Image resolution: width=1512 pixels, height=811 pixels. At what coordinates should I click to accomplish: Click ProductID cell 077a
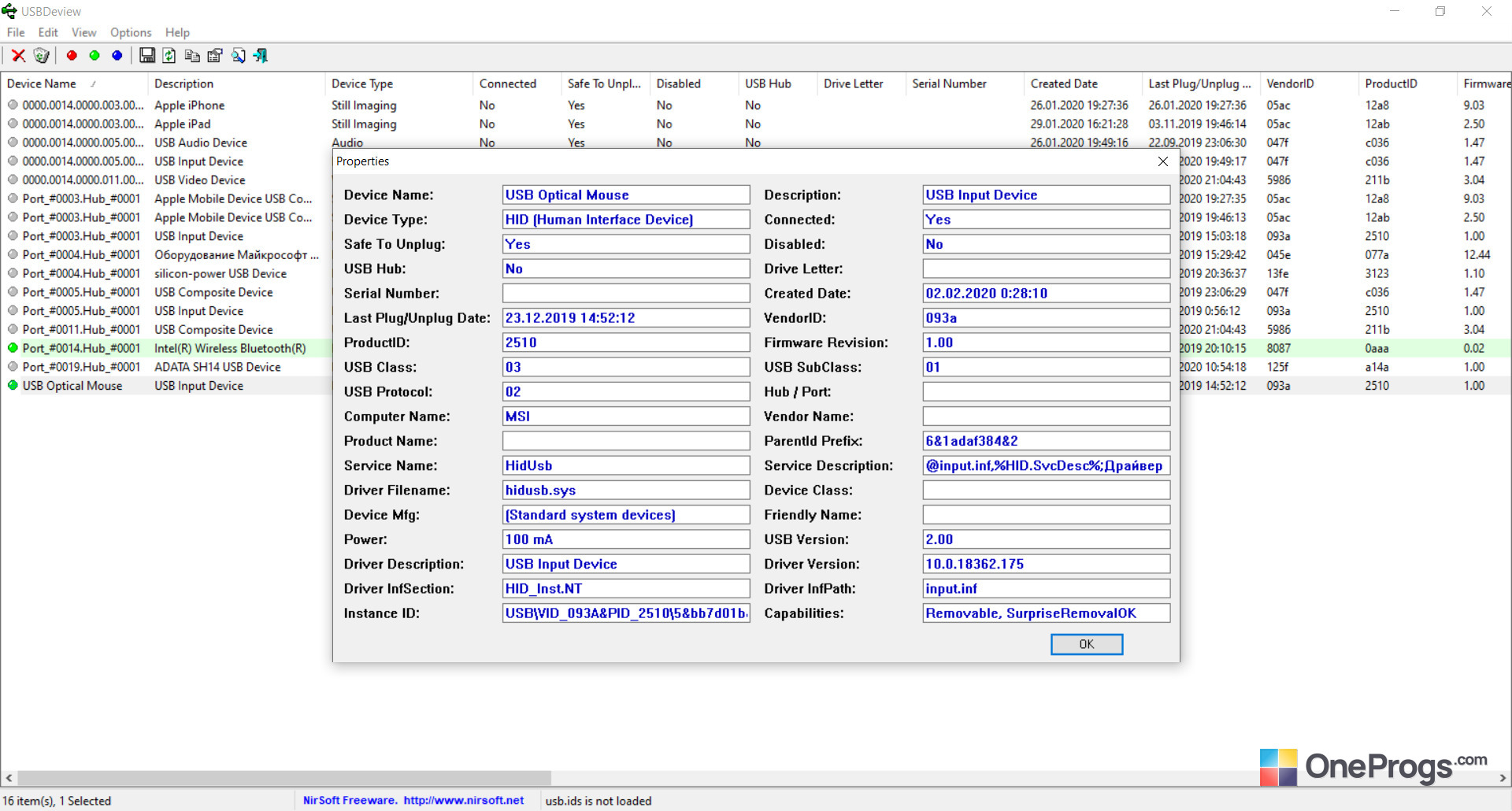tap(1377, 255)
